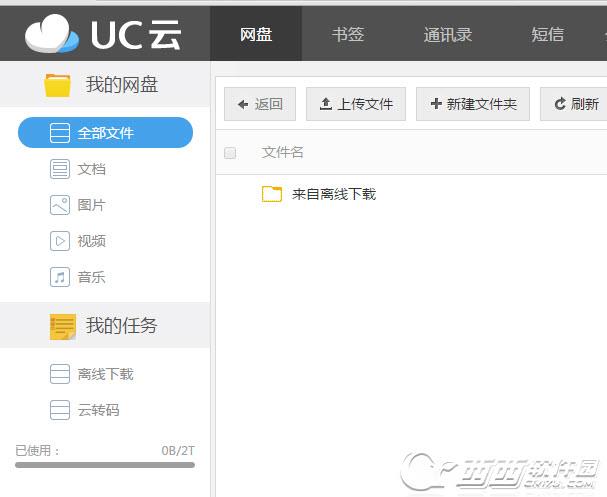
Task: Open the 书签 tab
Action: [348, 34]
